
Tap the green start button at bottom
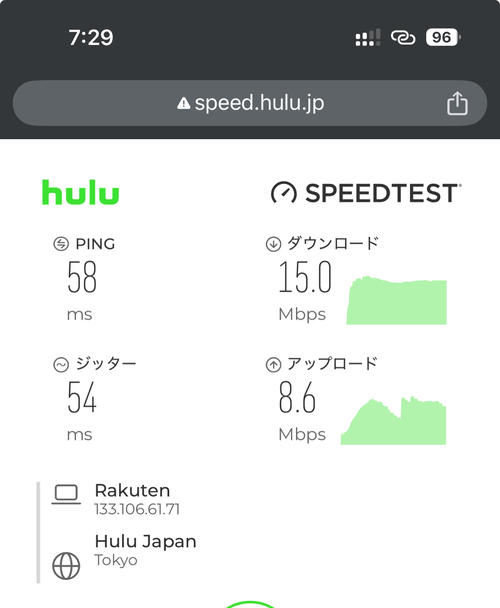(250, 604)
